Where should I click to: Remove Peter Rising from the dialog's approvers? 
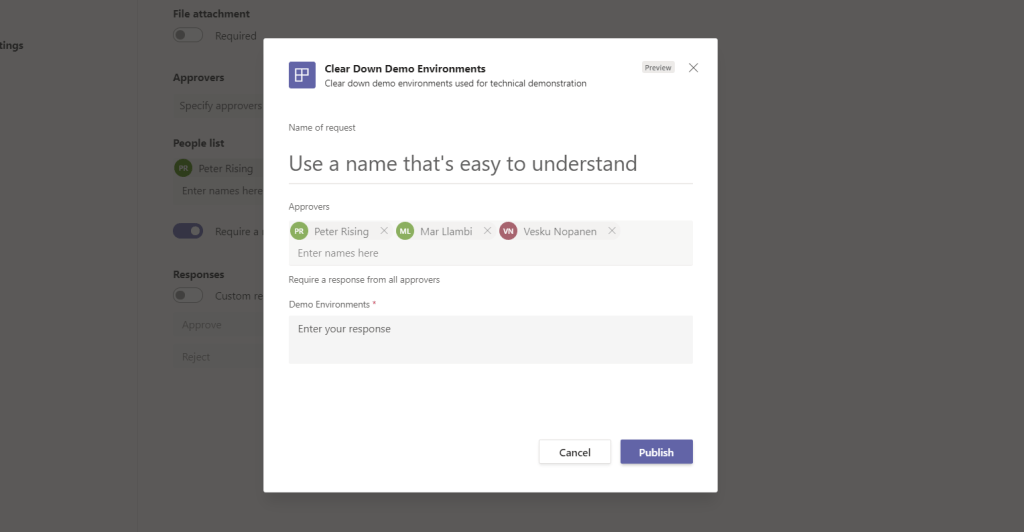click(x=384, y=231)
